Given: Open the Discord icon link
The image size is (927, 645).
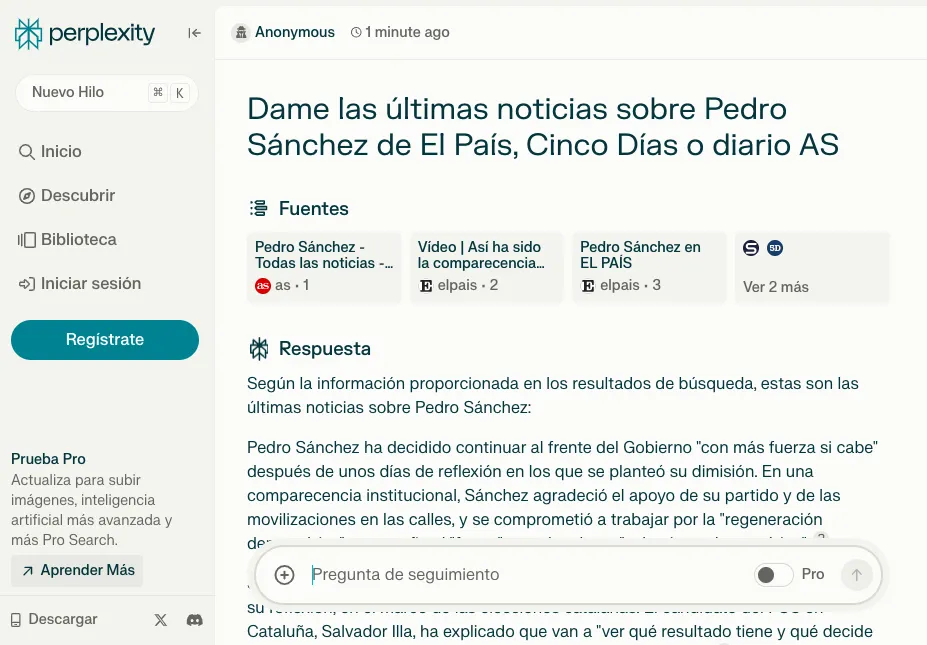Looking at the screenshot, I should (x=195, y=620).
